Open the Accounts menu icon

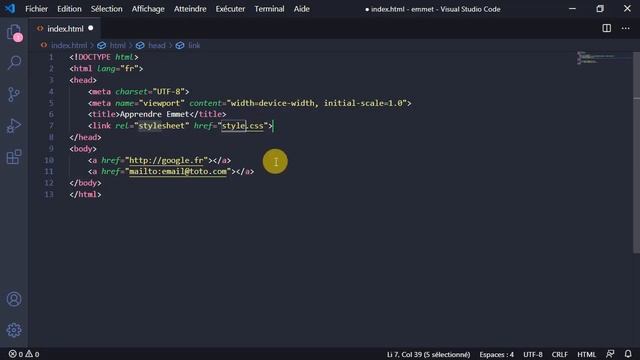point(14,299)
